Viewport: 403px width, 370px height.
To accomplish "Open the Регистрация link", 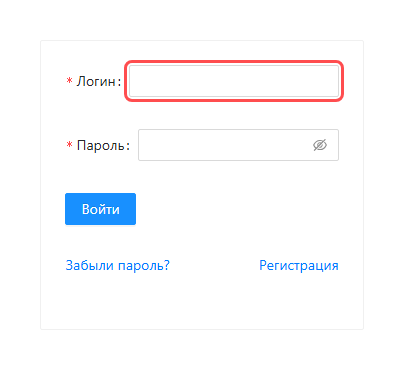I will [299, 265].
